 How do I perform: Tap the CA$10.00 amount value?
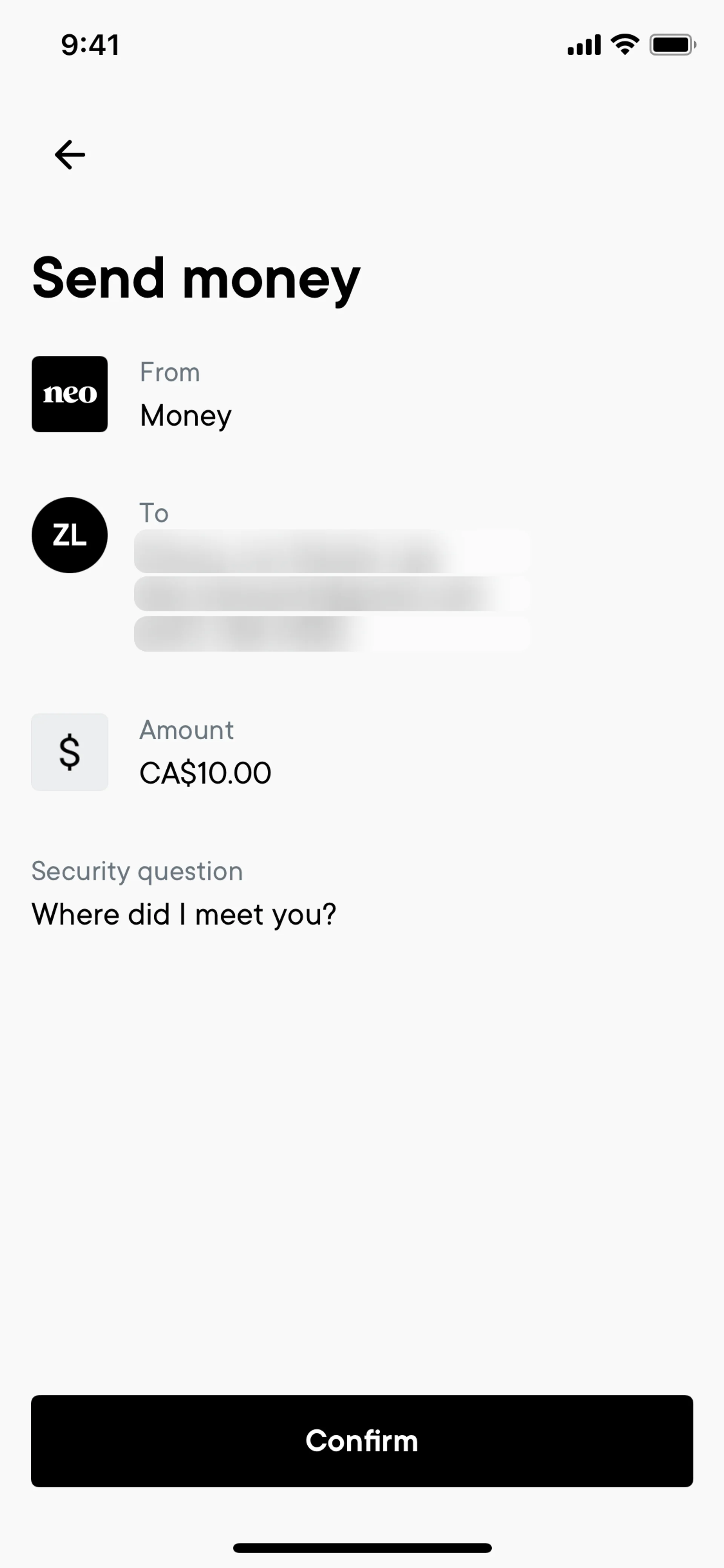pos(205,773)
